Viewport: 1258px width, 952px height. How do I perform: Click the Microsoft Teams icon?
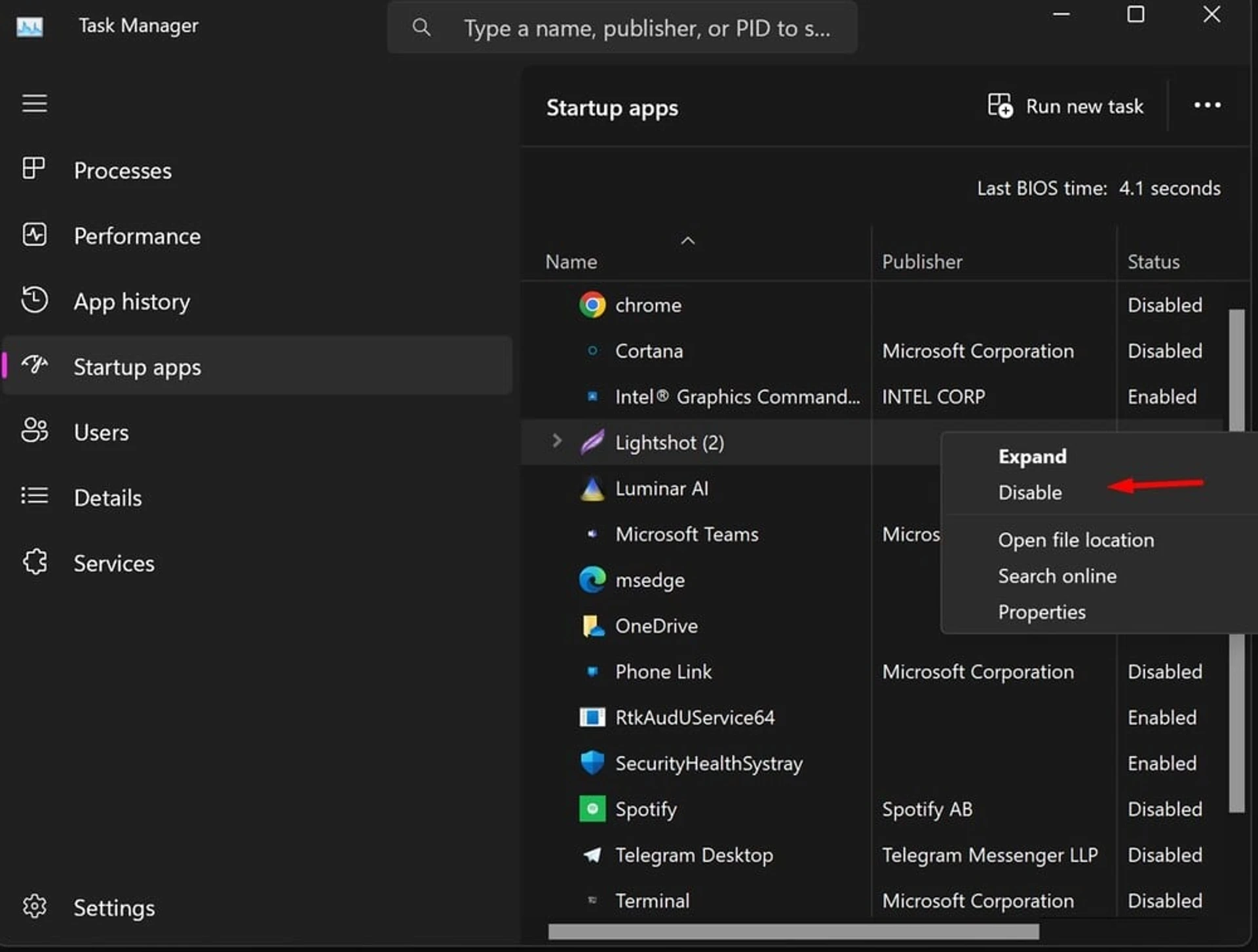tap(592, 534)
